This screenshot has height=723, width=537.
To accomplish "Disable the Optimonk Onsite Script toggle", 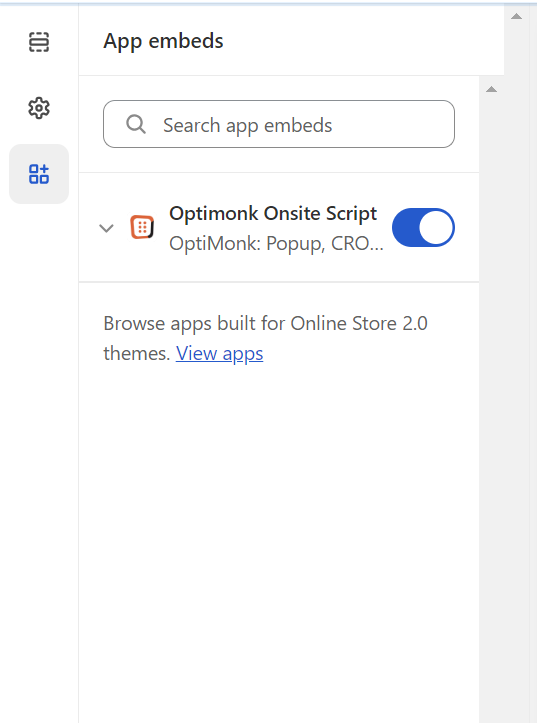I will click(423, 227).
